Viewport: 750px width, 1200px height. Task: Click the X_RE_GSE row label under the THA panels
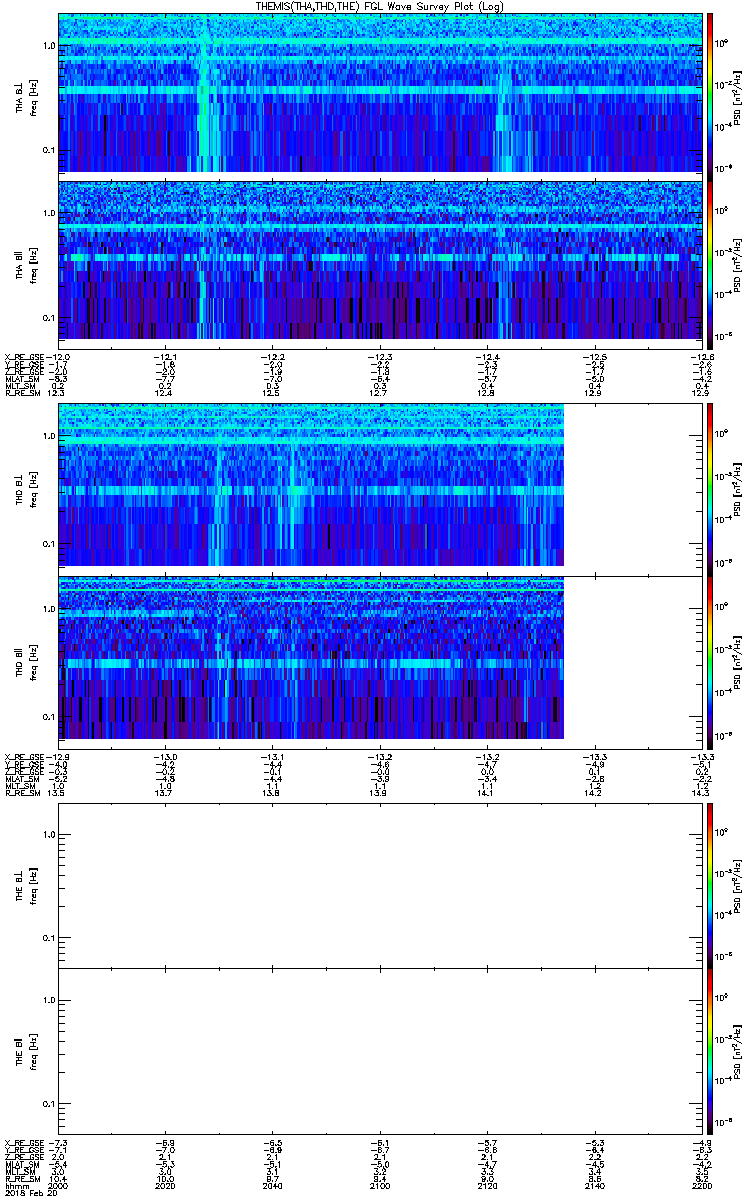tap(24, 357)
